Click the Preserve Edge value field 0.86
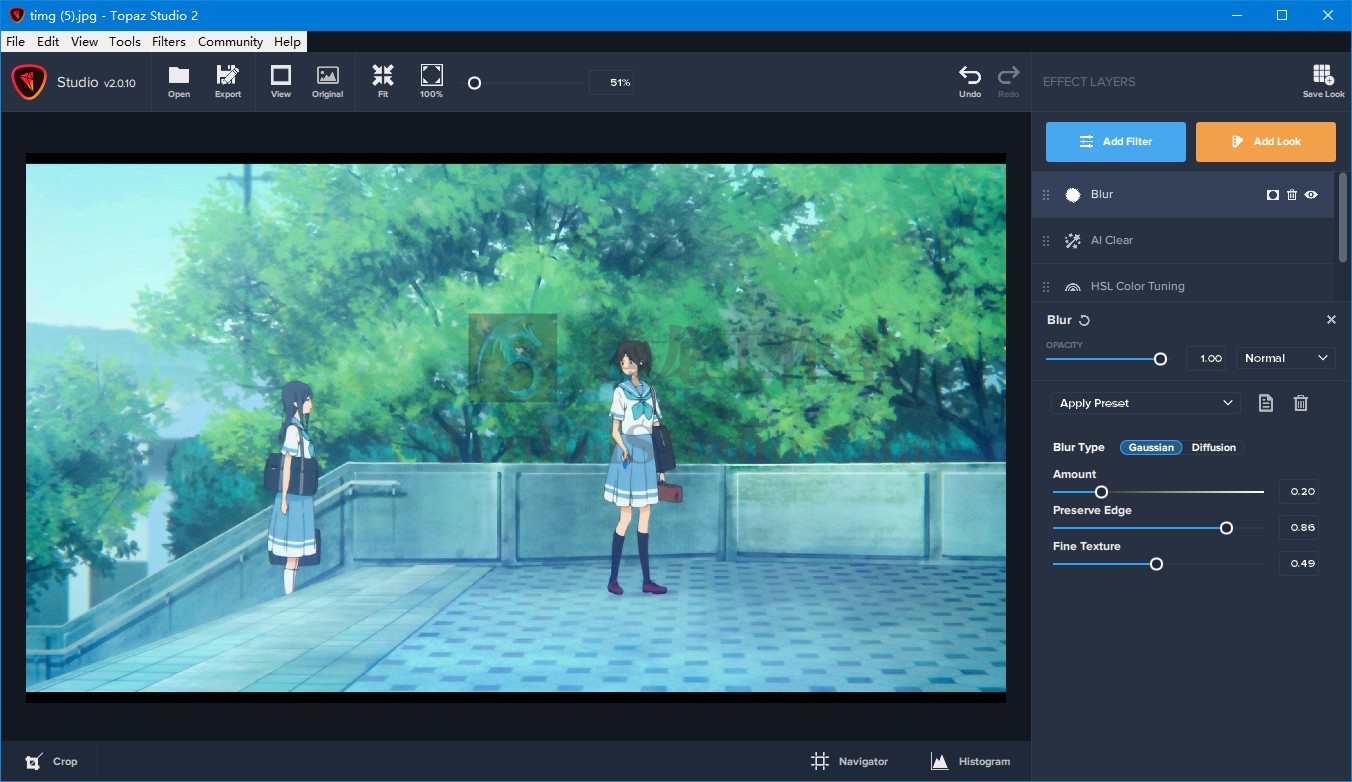 1298,527
